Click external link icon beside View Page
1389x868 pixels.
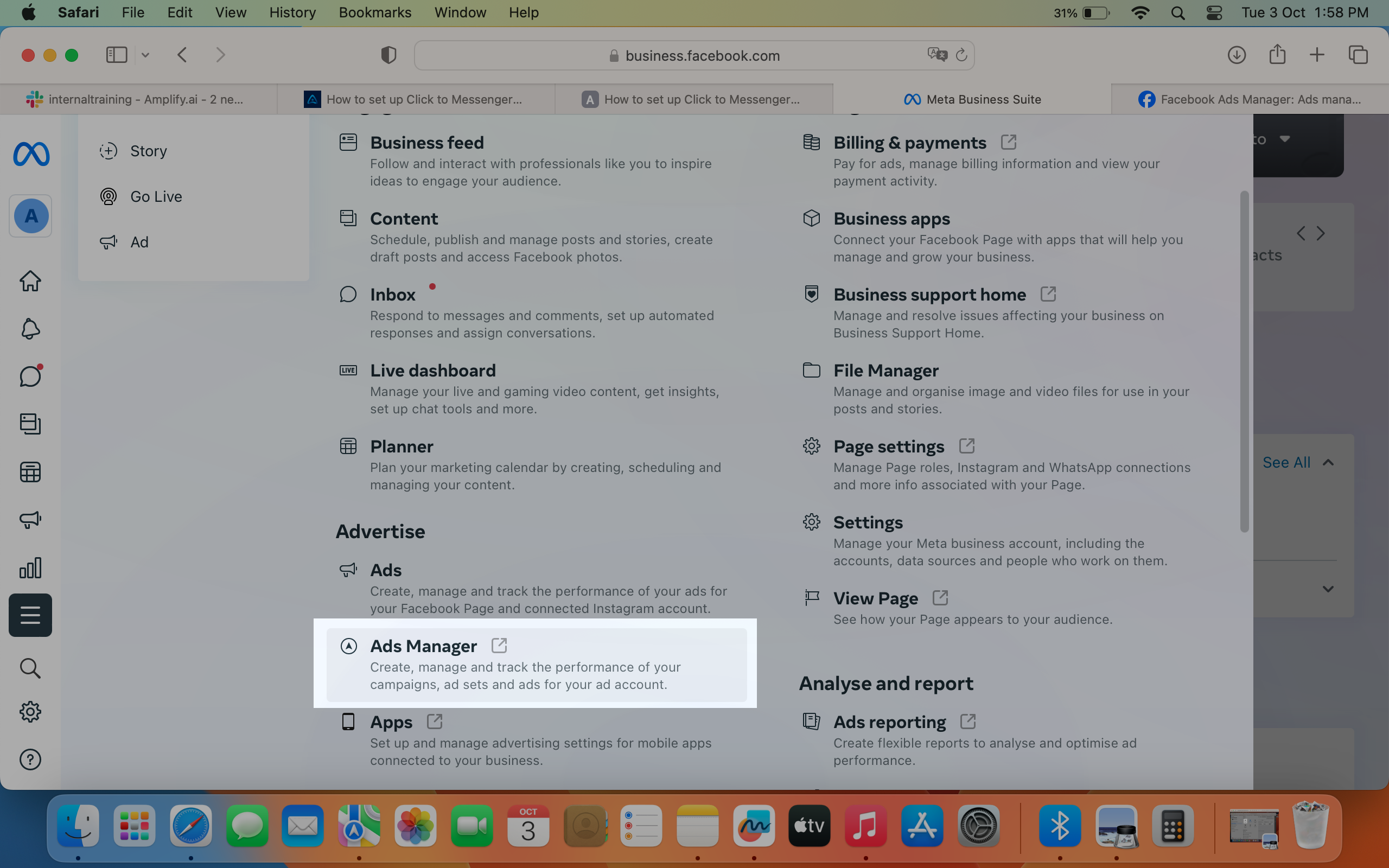click(x=940, y=598)
